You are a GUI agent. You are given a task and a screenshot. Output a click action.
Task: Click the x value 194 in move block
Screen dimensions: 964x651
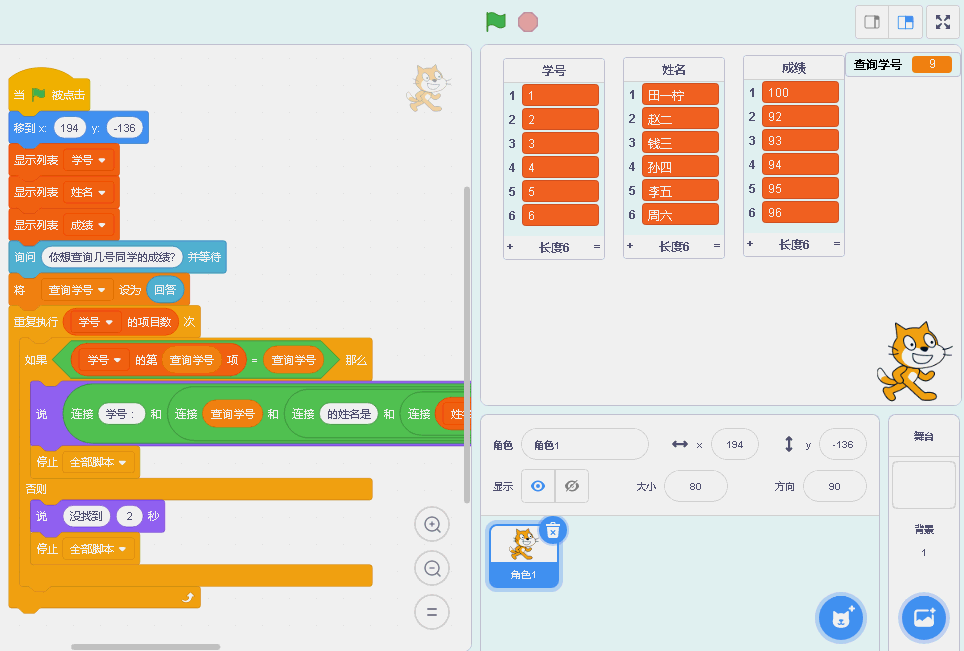69,128
